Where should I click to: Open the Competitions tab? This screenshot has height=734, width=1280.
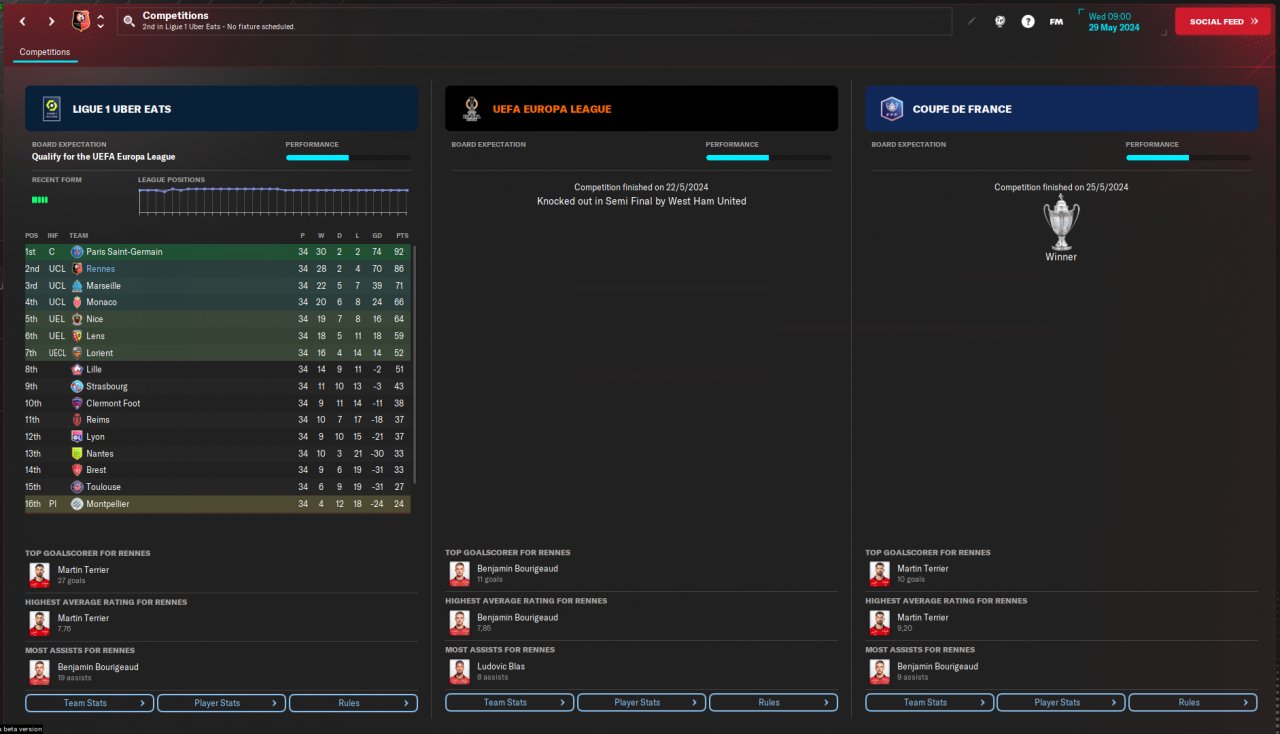45,52
